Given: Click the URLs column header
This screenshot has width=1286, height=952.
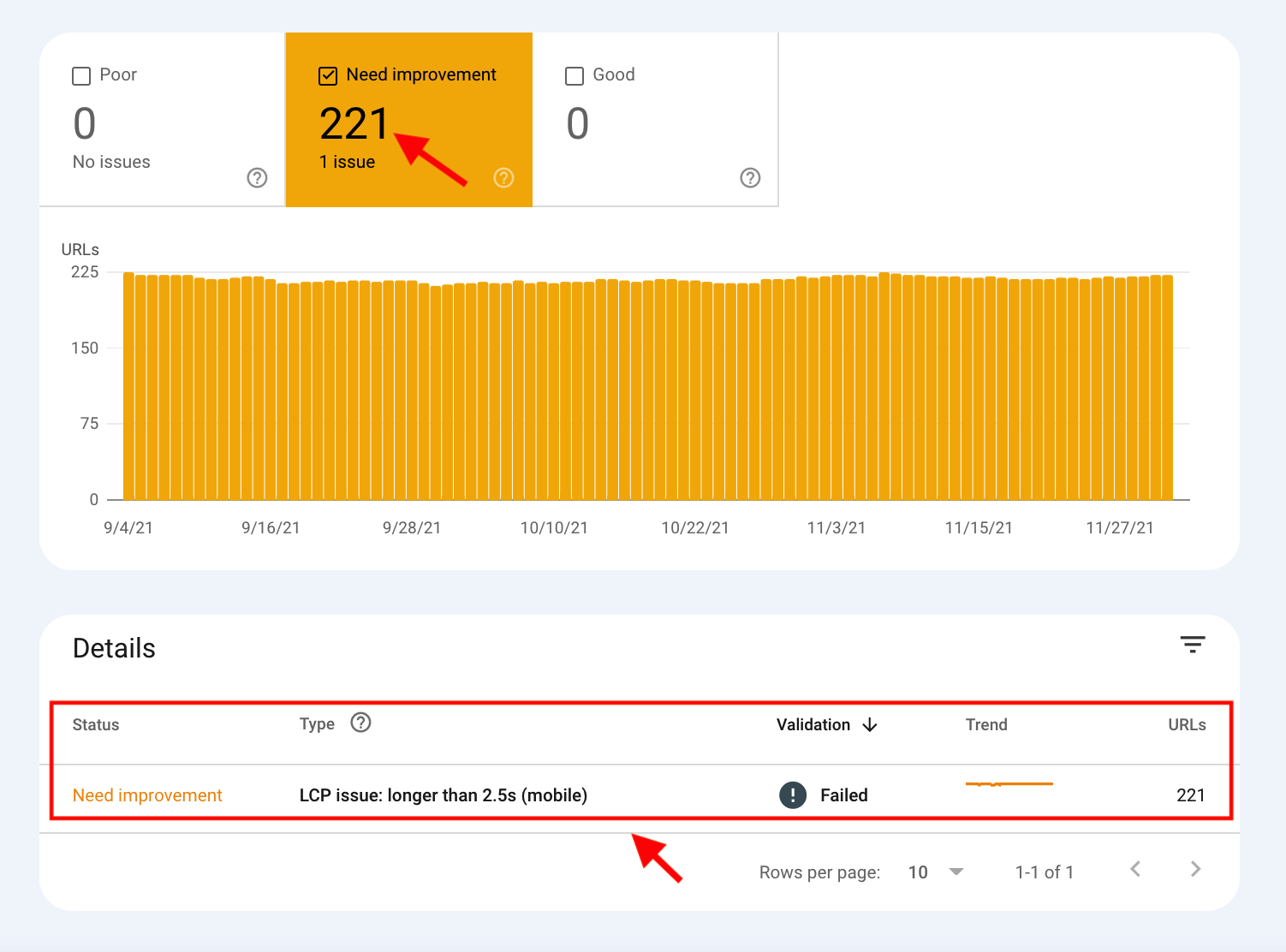Looking at the screenshot, I should (1187, 725).
